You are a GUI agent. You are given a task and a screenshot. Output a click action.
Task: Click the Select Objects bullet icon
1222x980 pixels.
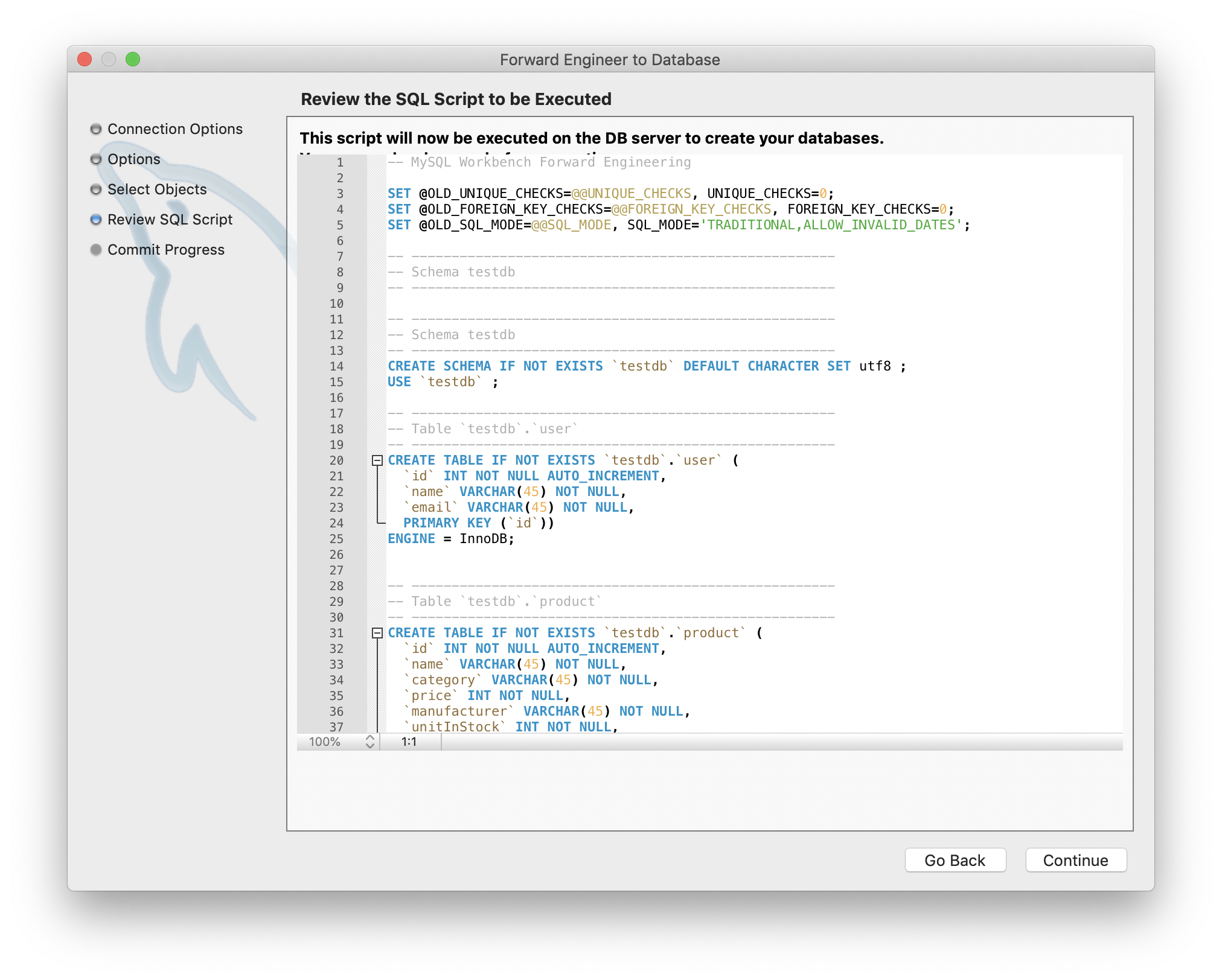[95, 189]
